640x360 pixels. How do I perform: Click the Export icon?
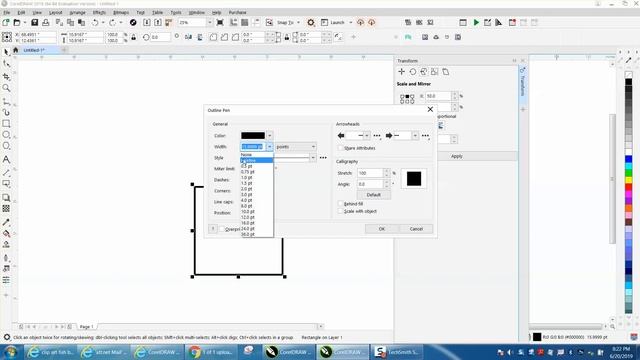[x=158, y=22]
